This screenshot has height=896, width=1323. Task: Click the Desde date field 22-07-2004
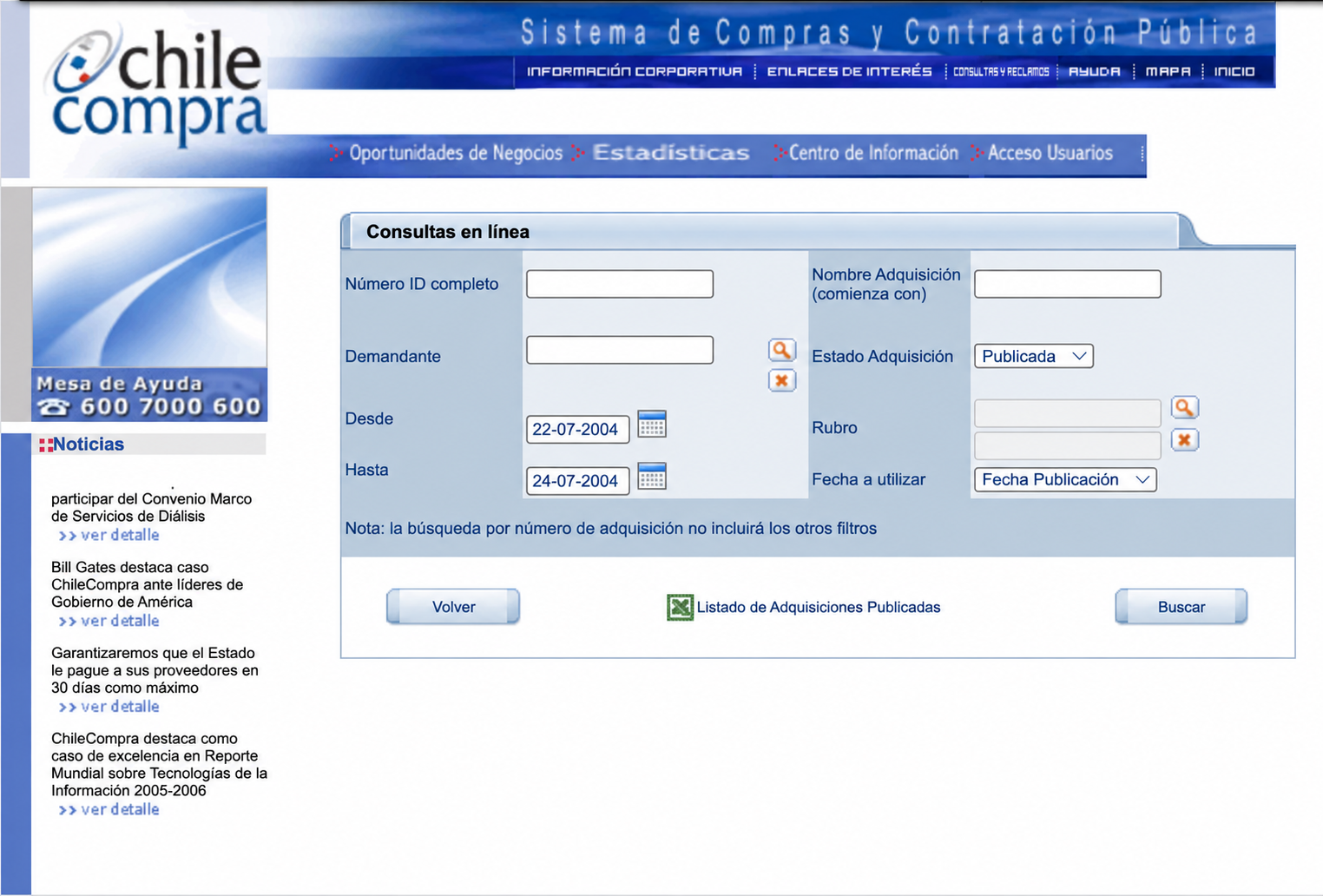pos(577,429)
